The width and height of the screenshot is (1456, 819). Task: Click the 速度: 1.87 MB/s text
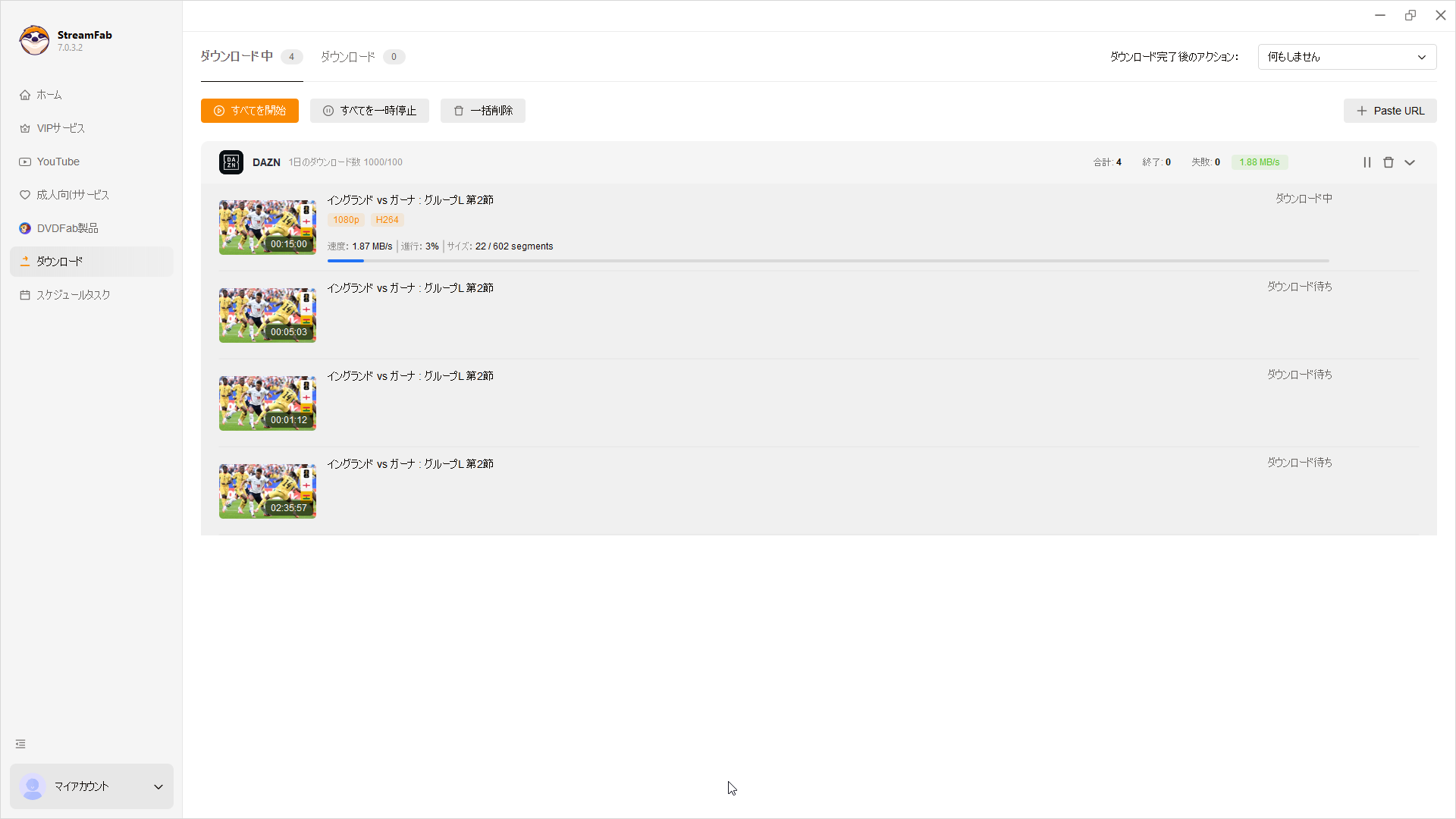pyautogui.click(x=360, y=246)
